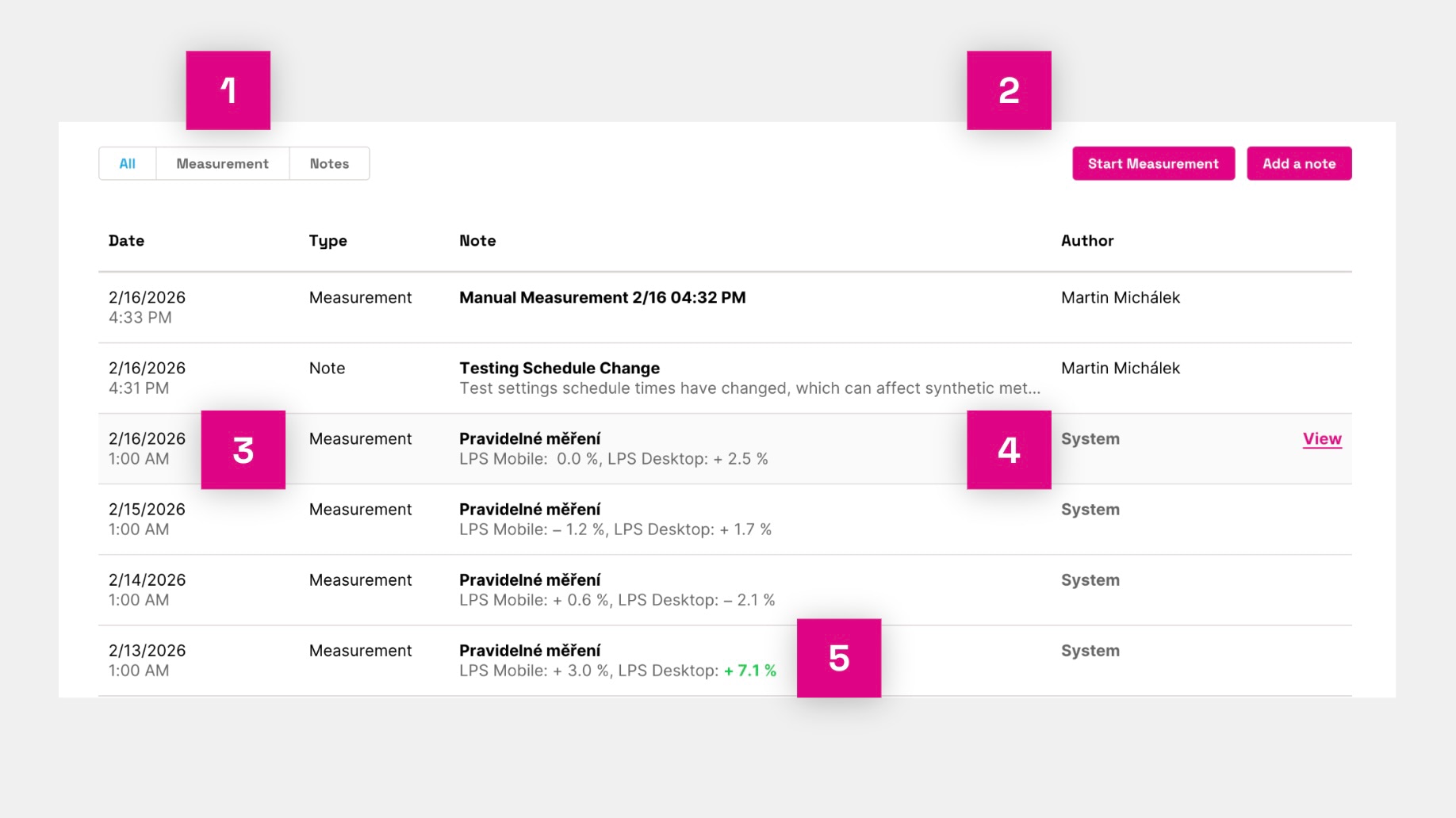1456x818 pixels.
Task: Click the green + 7.1 % desktop value
Action: 749,671
